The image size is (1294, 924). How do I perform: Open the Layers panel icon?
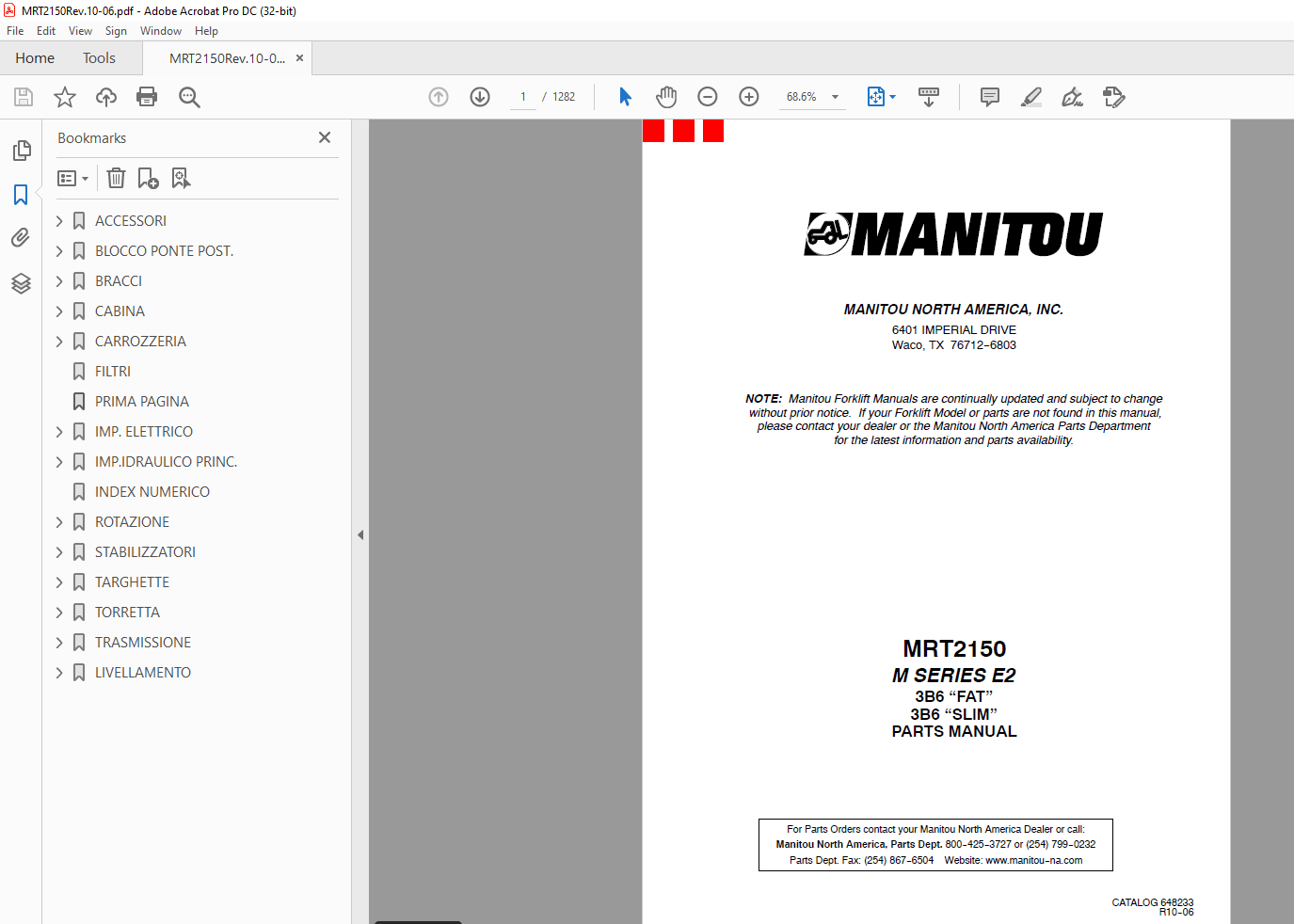point(21,283)
